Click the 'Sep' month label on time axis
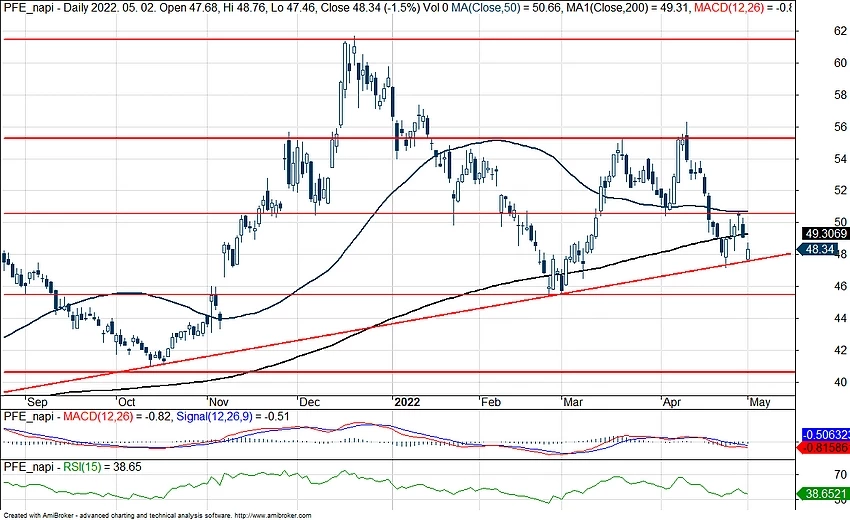The image size is (850, 520). tap(37, 402)
